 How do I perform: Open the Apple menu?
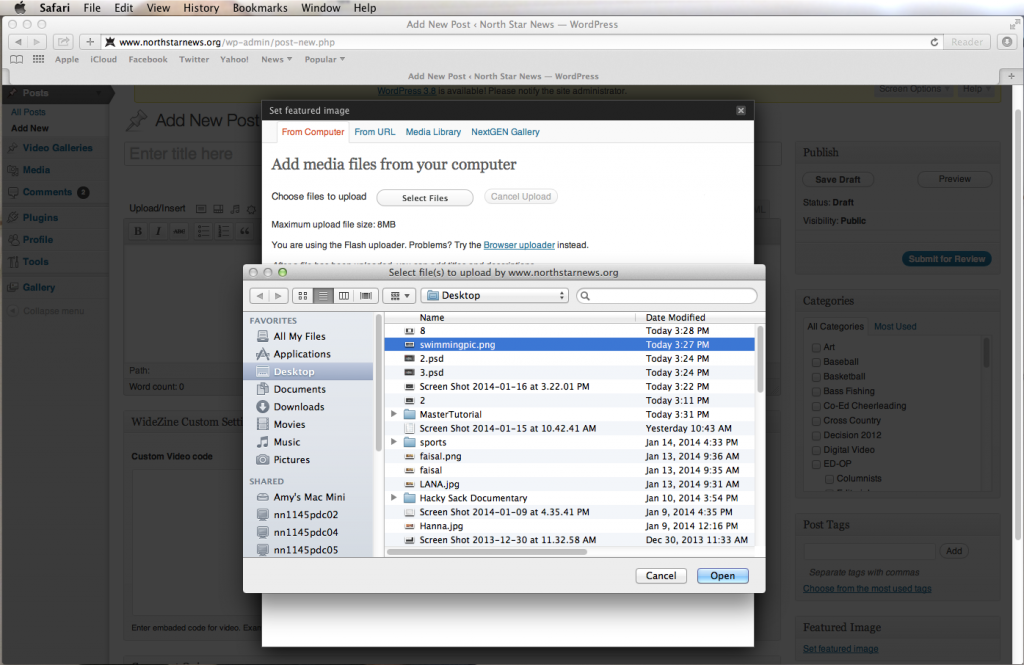pyautogui.click(x=20, y=8)
